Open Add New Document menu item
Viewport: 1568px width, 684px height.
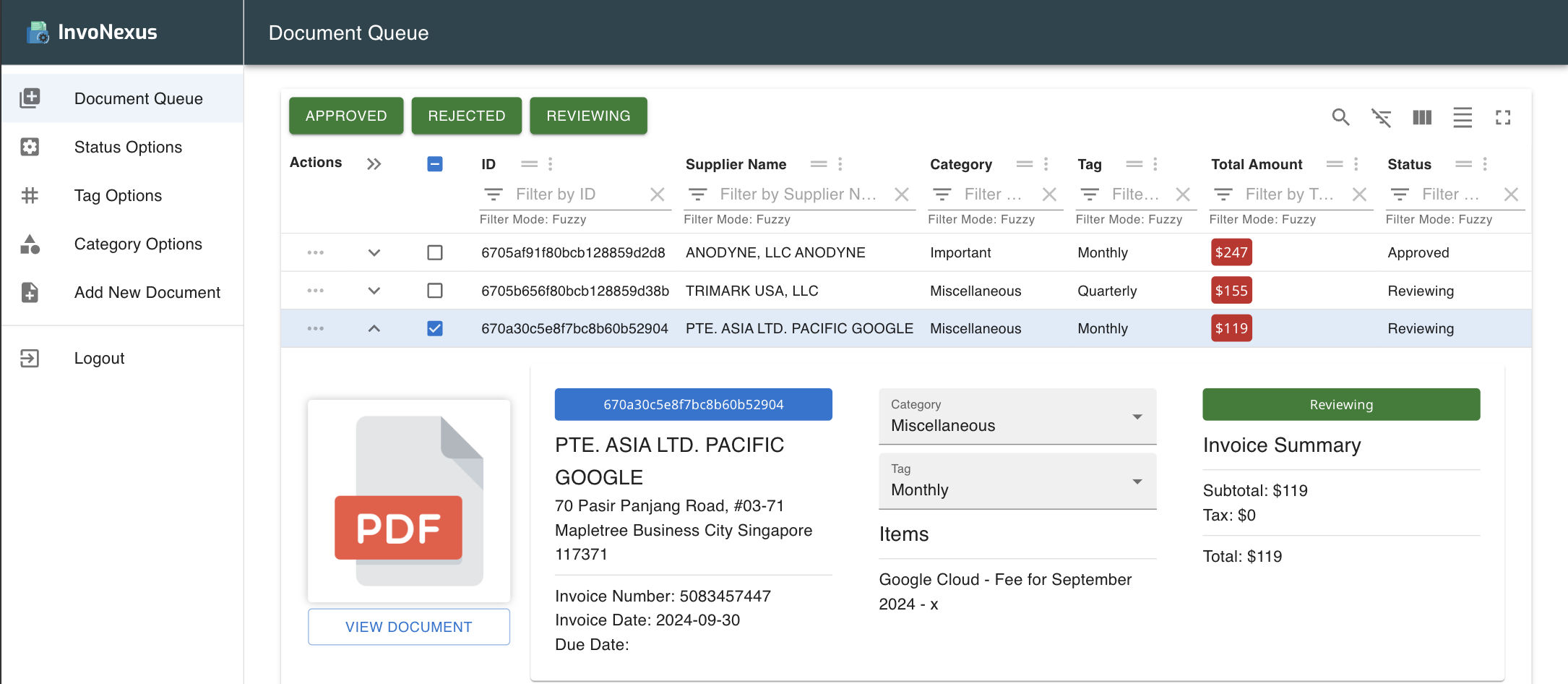[121, 292]
